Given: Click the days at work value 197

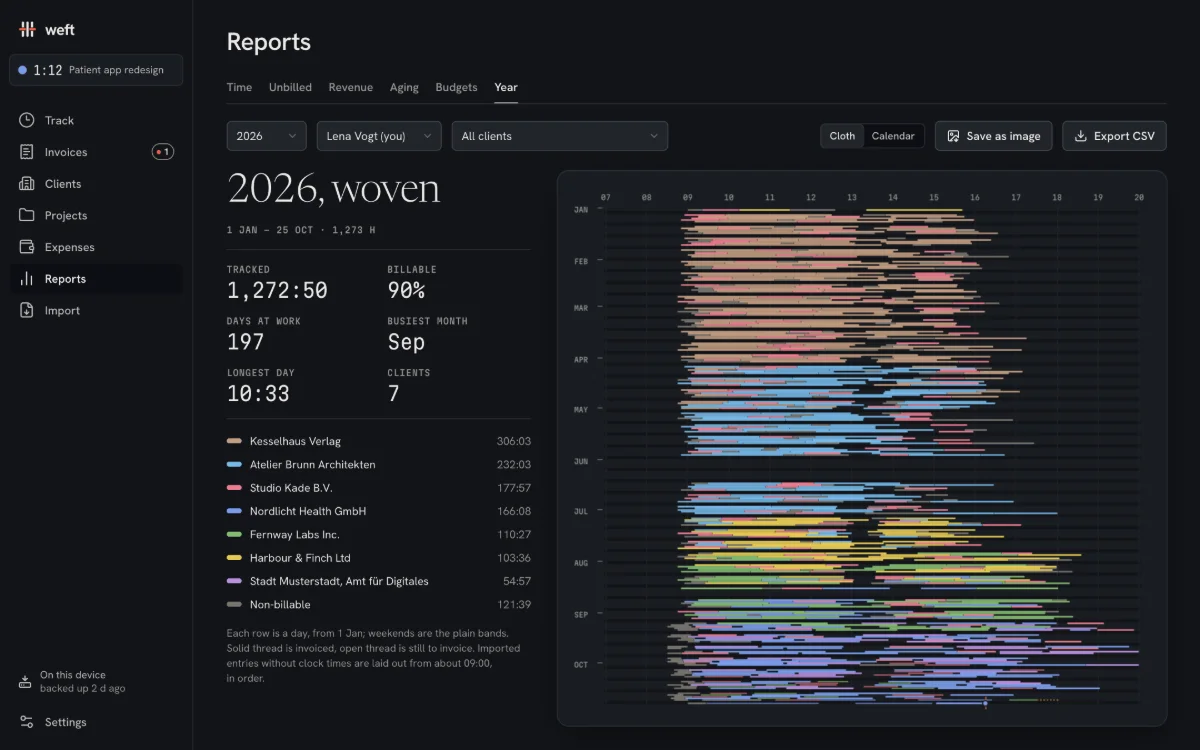Looking at the screenshot, I should point(246,342).
